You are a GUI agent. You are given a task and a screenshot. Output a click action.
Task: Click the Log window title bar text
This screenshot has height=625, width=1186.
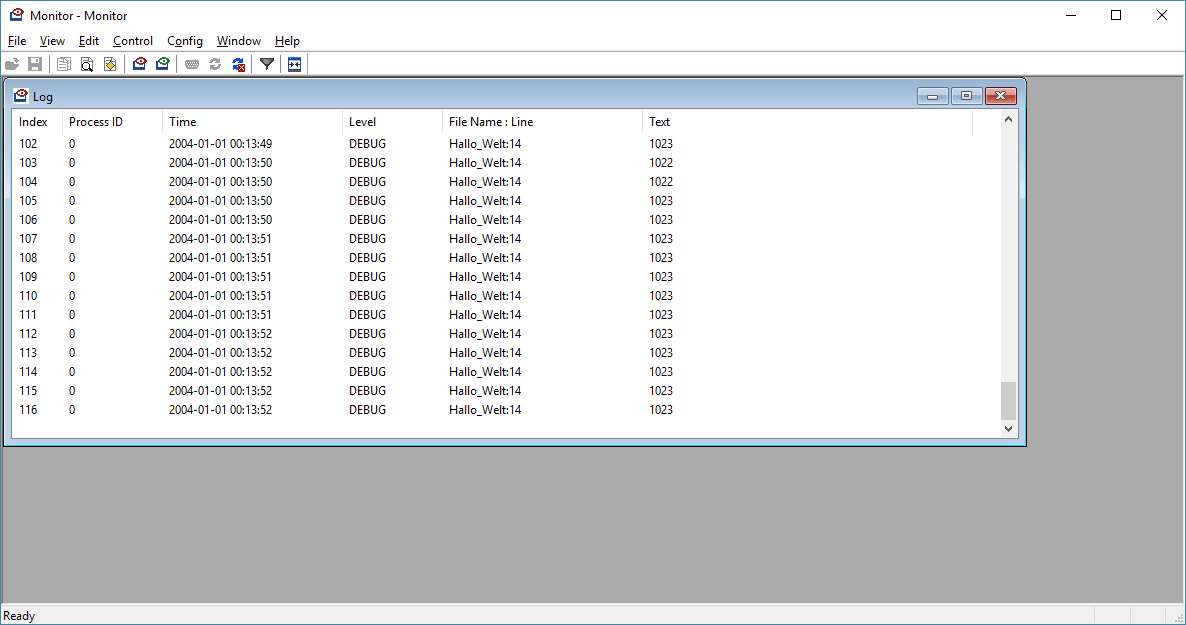tap(43, 97)
